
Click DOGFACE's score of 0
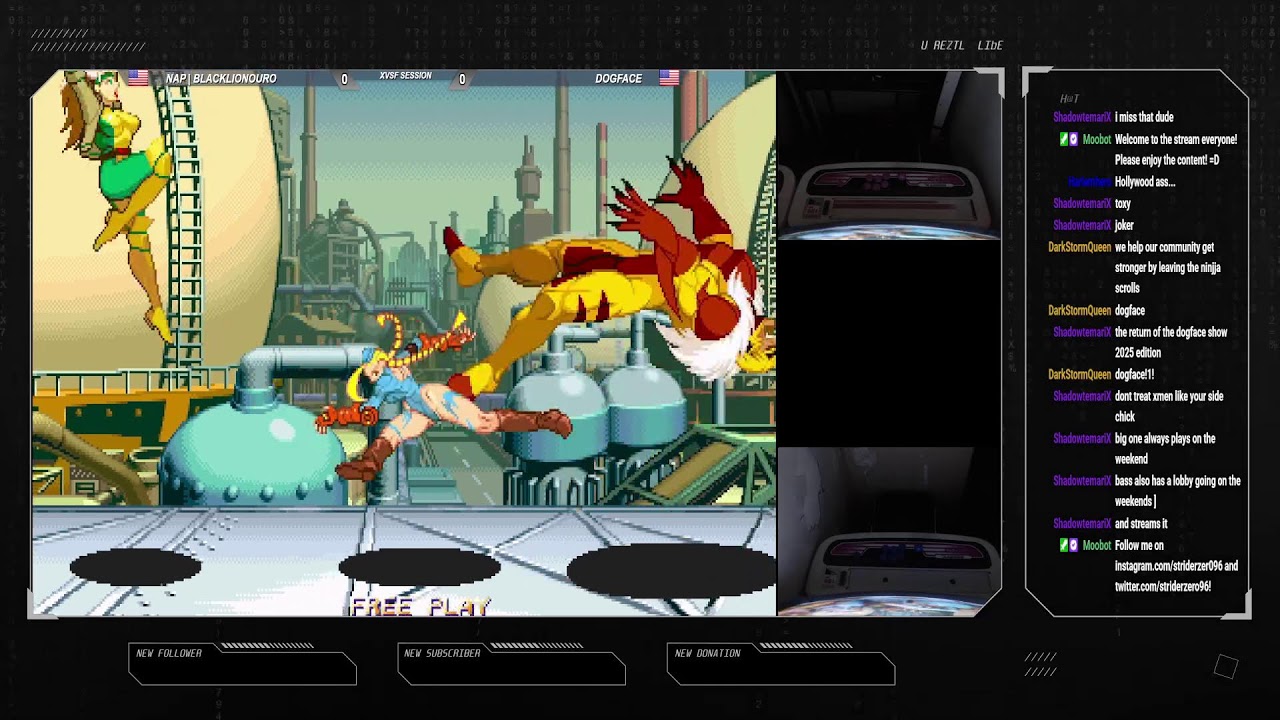click(x=461, y=79)
